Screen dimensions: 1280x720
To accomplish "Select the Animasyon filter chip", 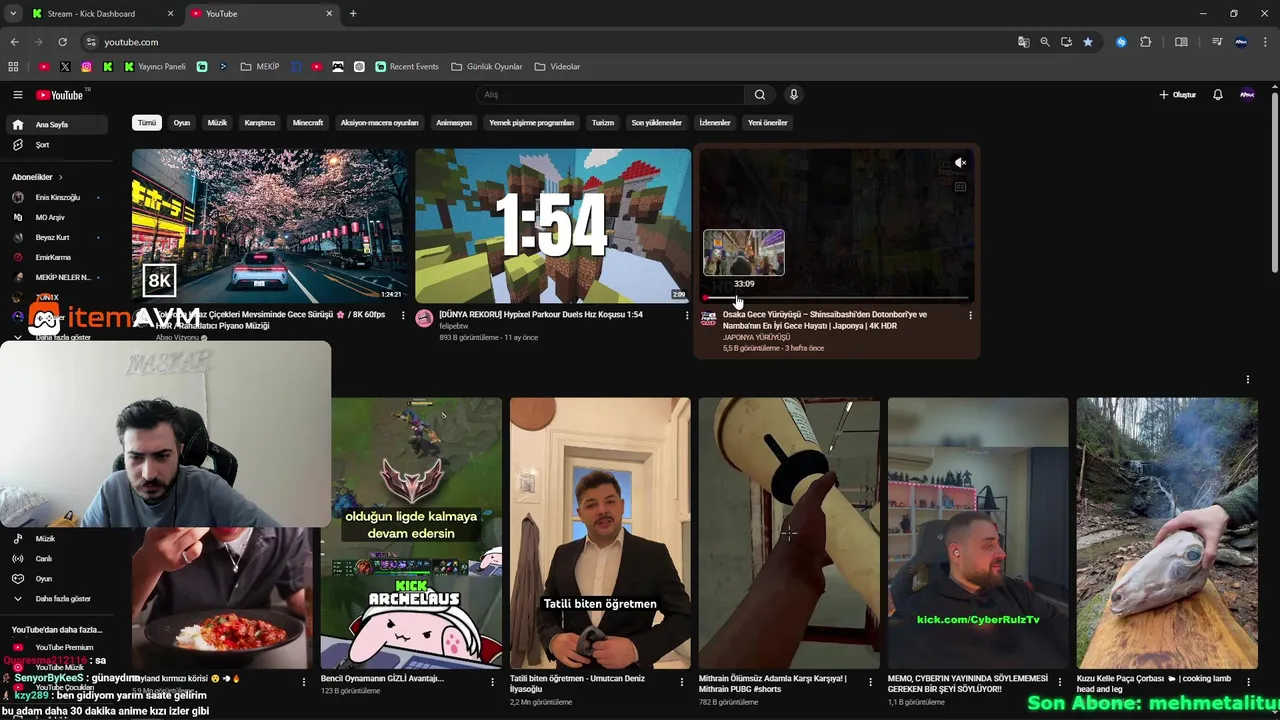I will 454,123.
